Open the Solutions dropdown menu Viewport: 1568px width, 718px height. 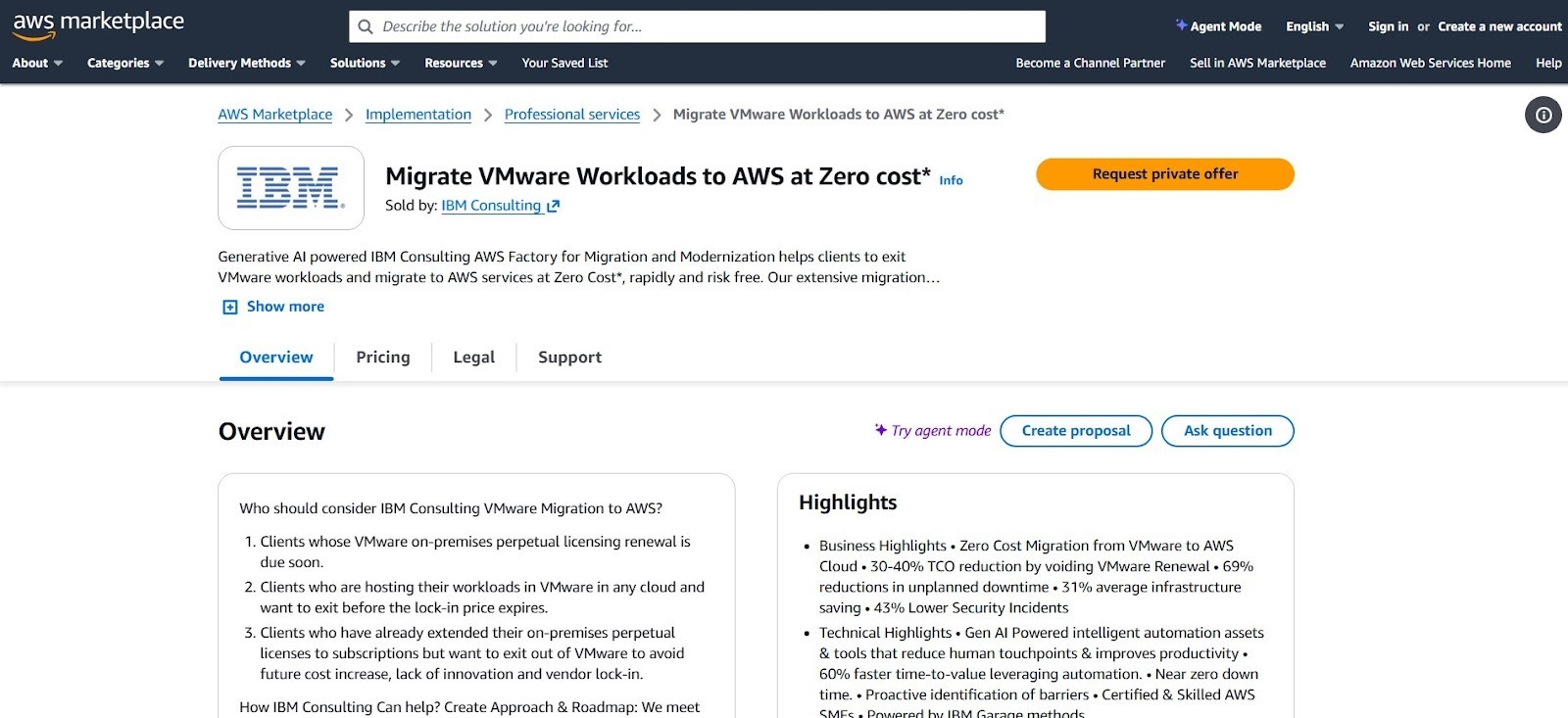tap(365, 63)
